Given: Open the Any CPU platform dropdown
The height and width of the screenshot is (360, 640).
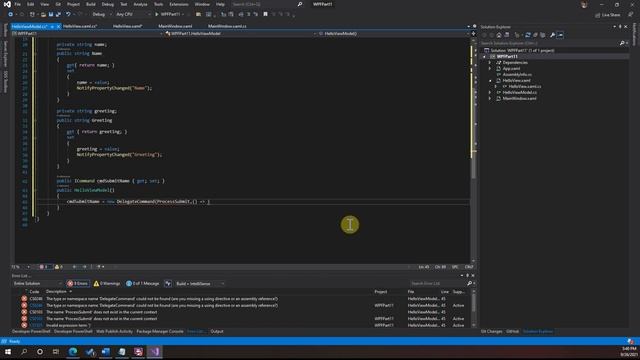Looking at the screenshot, I should 133,14.
